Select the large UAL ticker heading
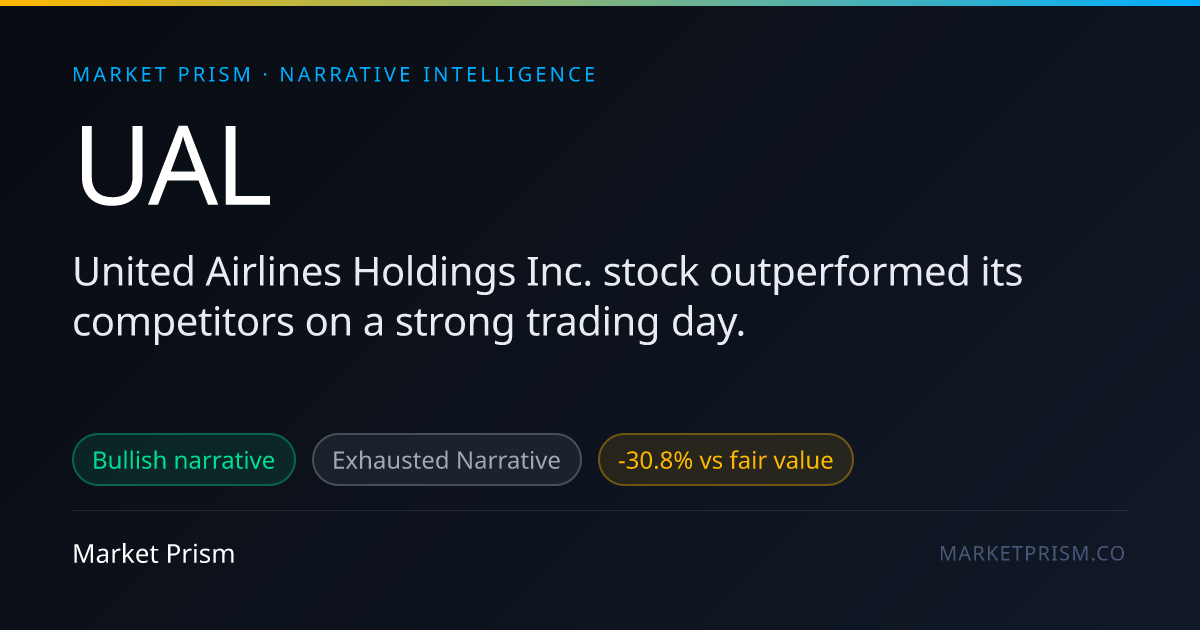This screenshot has height=630, width=1200. pos(172,165)
